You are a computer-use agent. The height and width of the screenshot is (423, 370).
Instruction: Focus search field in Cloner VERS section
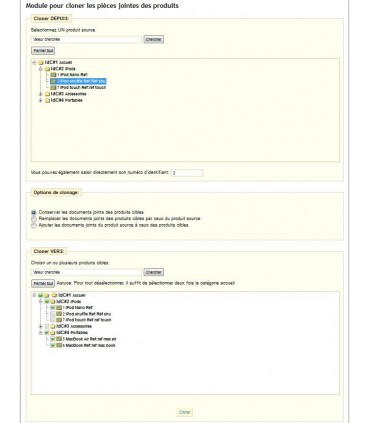coord(87,272)
